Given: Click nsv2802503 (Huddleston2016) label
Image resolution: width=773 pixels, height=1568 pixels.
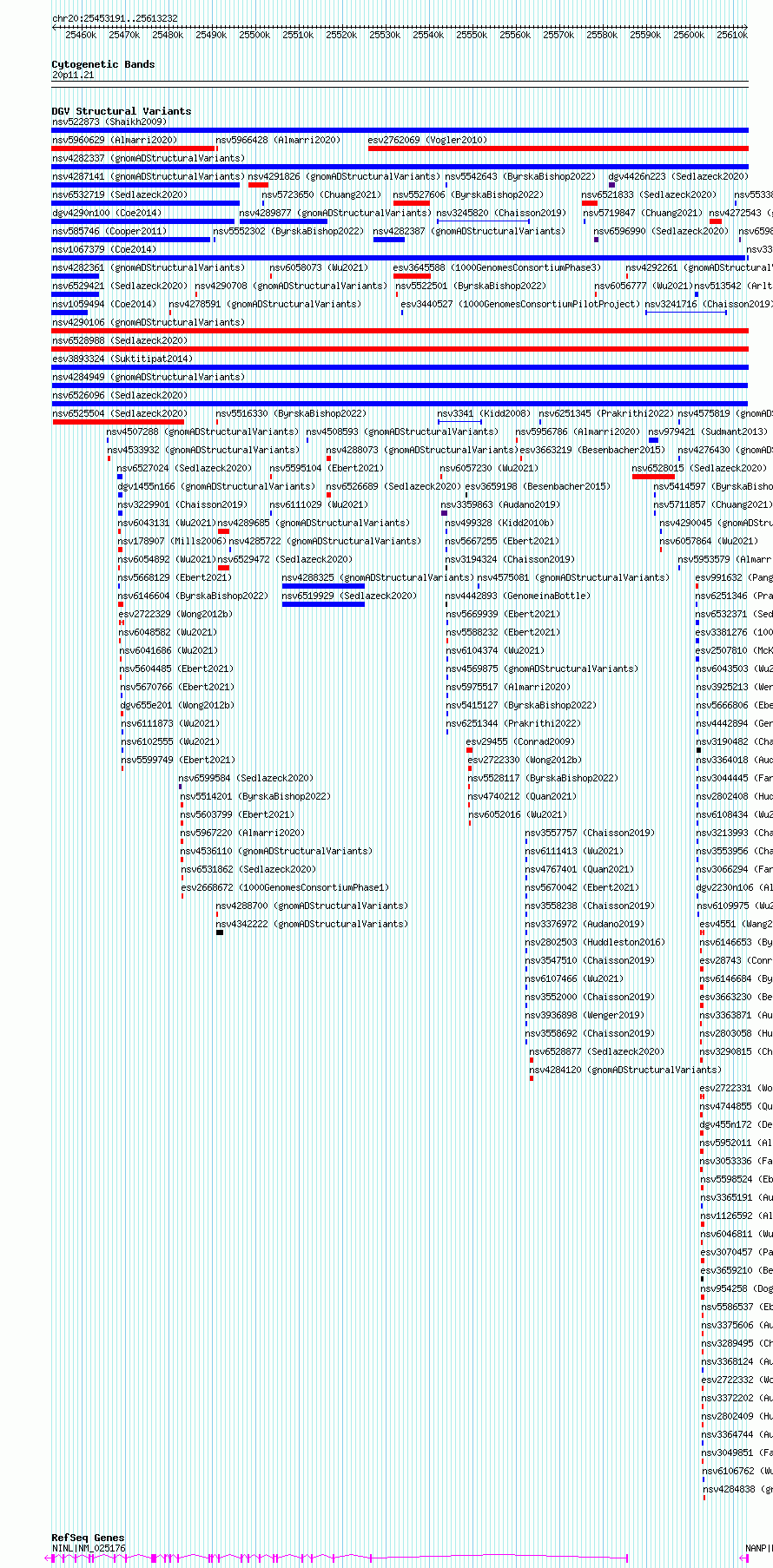Looking at the screenshot, I should tap(595, 942).
